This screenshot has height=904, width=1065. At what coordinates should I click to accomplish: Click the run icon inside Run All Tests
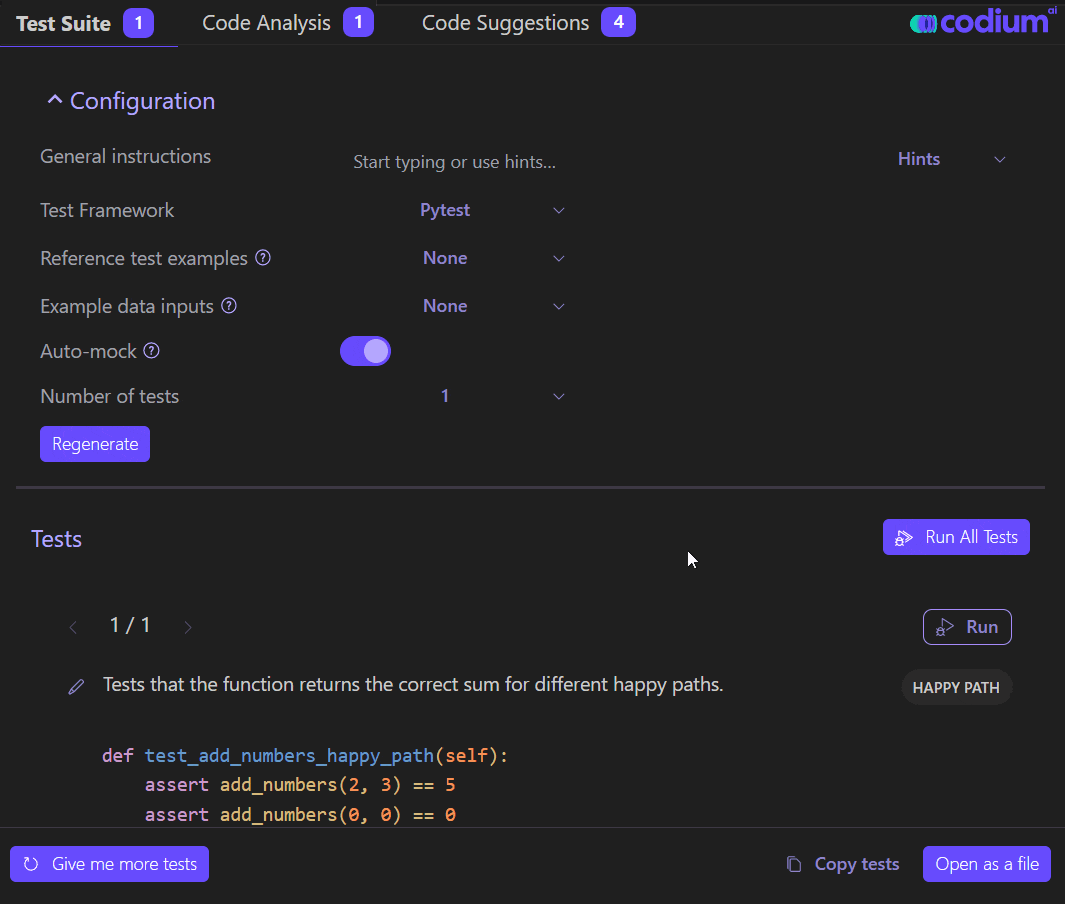coord(903,537)
